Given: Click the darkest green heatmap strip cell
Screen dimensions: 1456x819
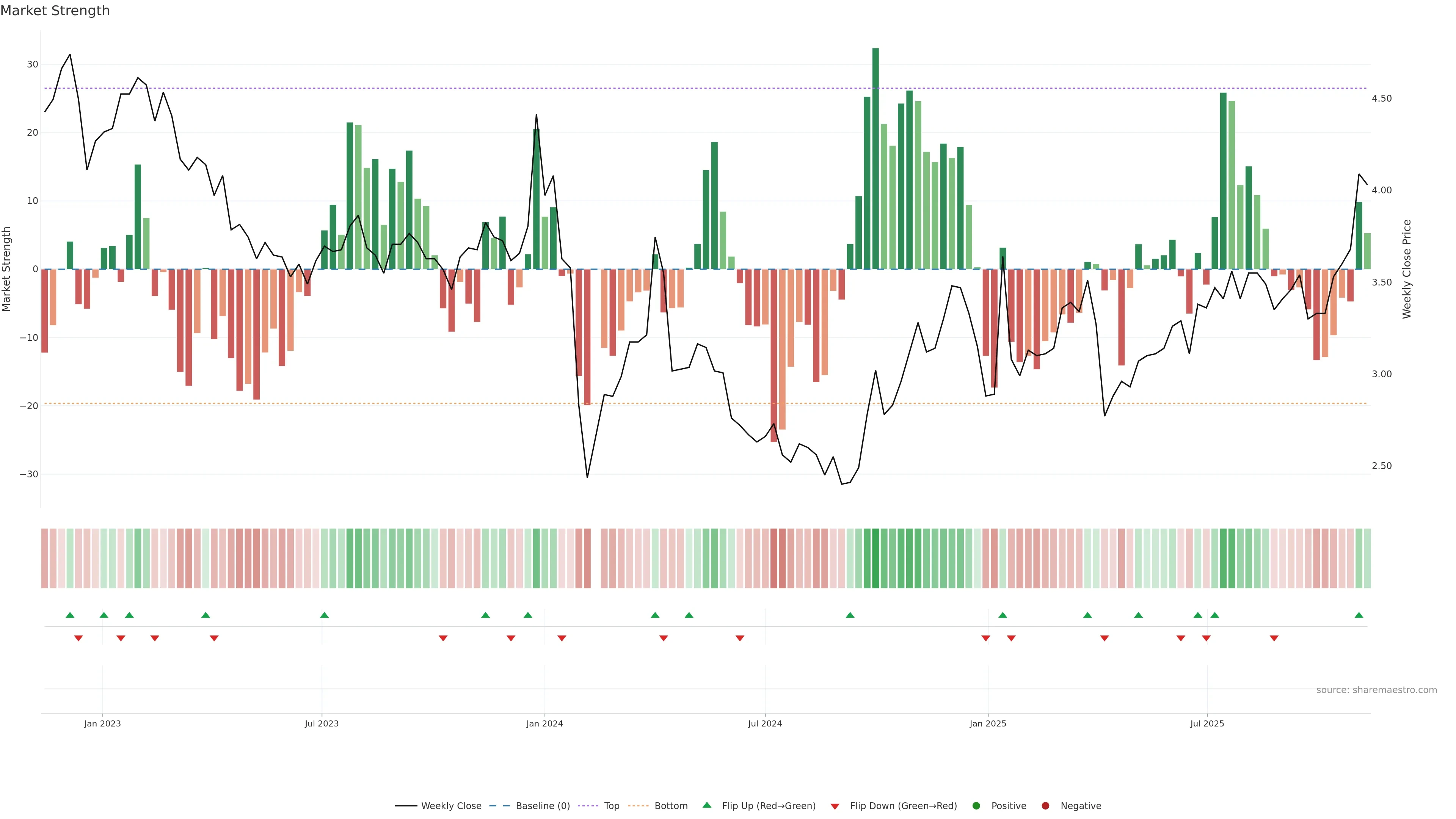Looking at the screenshot, I should tap(875, 559).
